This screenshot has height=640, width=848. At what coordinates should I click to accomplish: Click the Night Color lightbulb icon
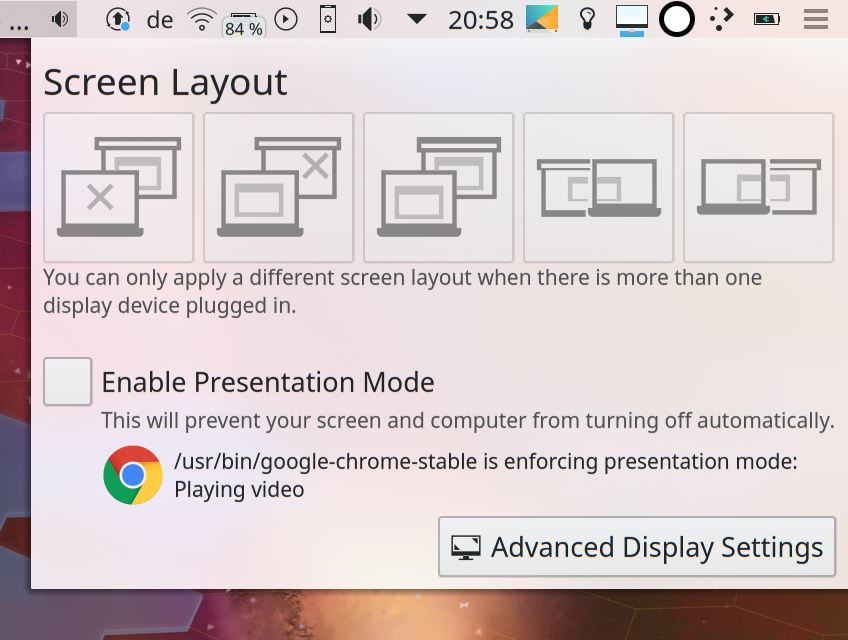pos(587,19)
